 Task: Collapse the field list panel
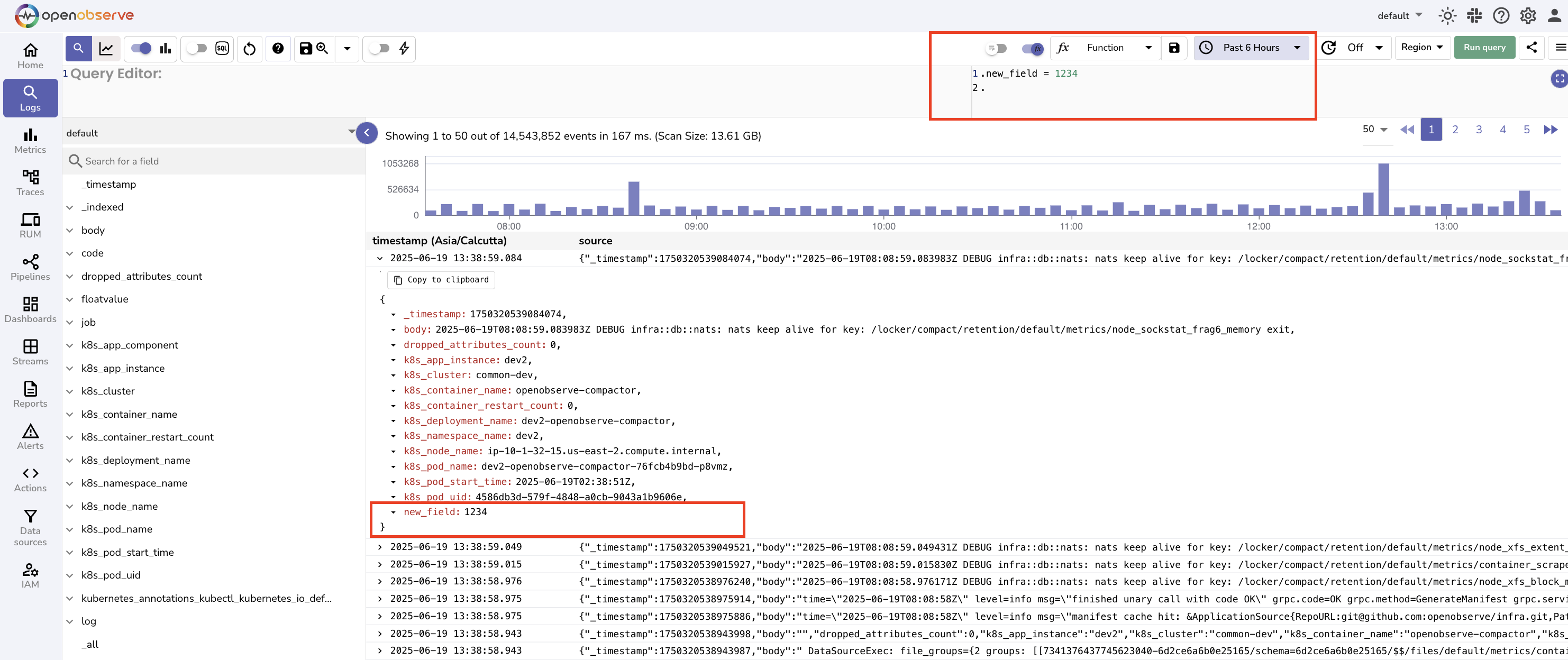(367, 133)
